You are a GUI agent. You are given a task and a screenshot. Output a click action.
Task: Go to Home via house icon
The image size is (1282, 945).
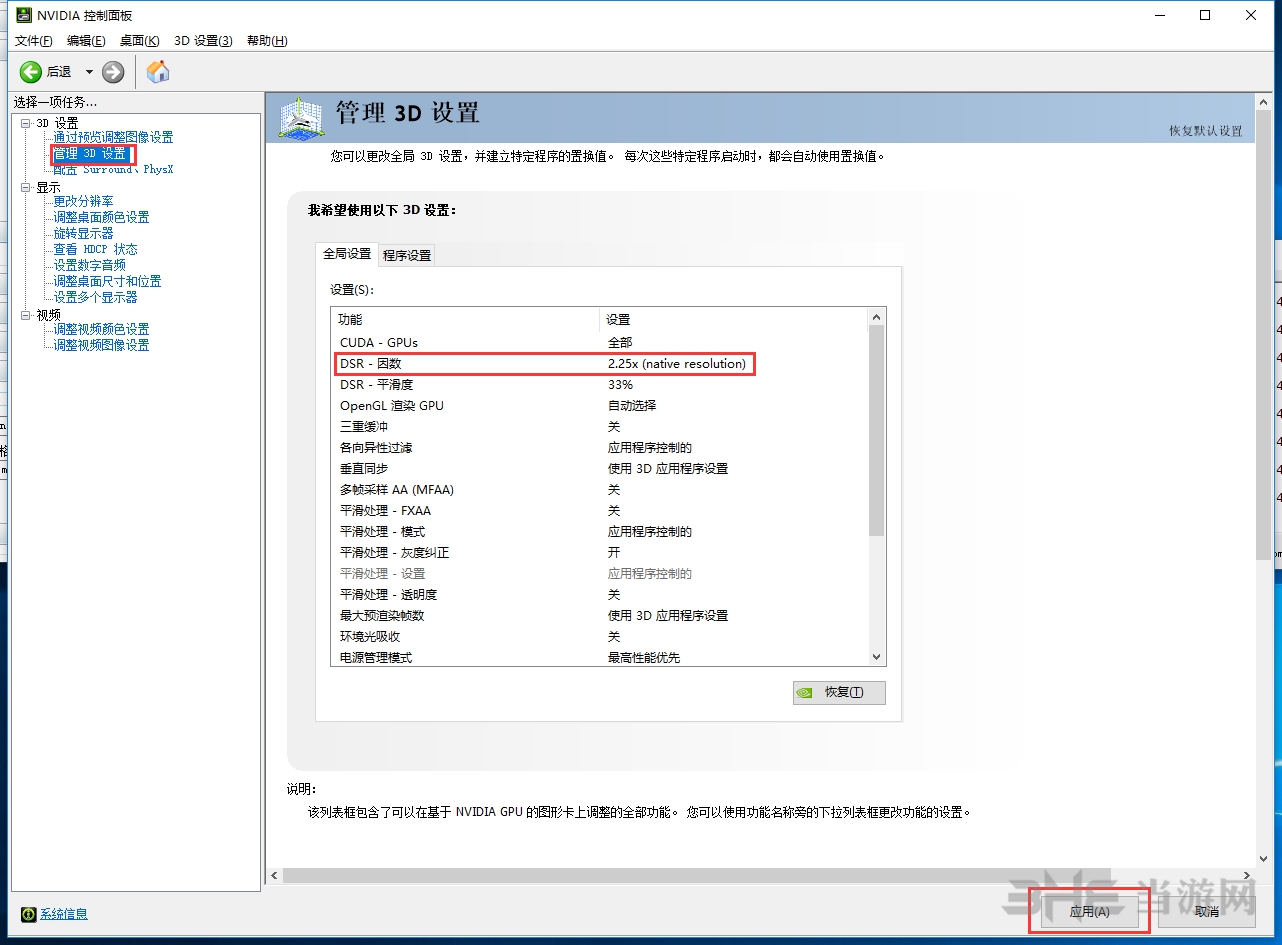(158, 71)
